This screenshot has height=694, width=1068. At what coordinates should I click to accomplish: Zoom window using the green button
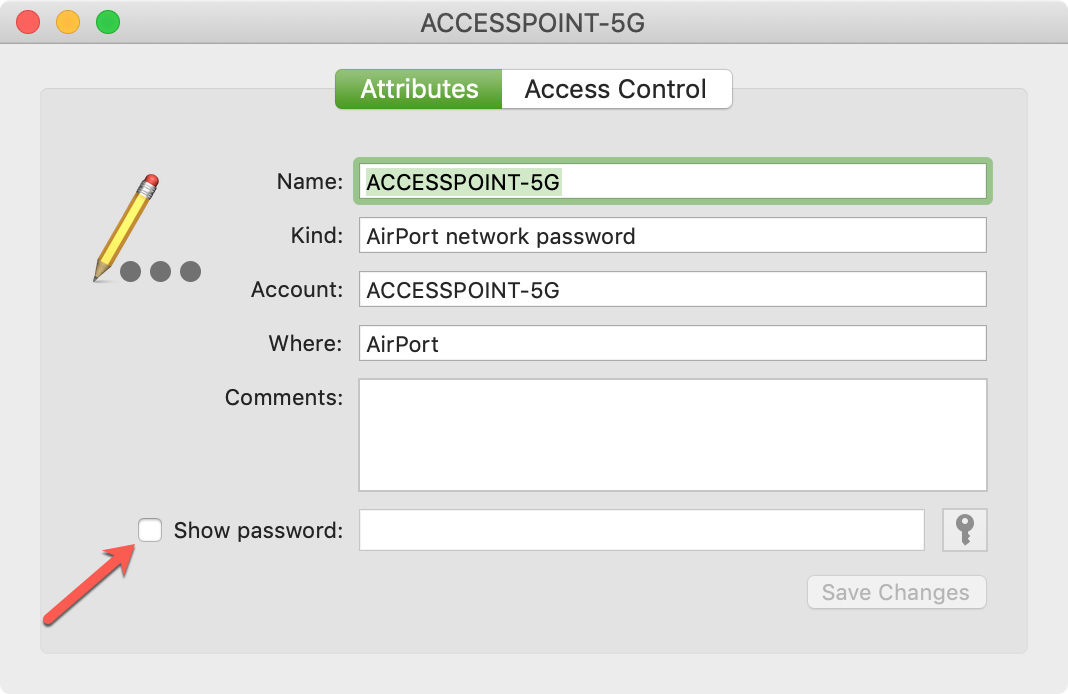[108, 22]
